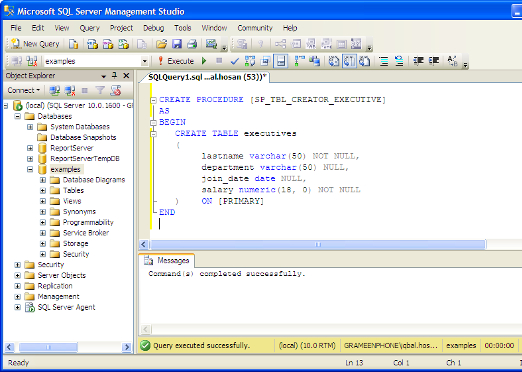The width and height of the screenshot is (522, 372).
Task: Switch output to Results to Text
Action: pos(334,61)
